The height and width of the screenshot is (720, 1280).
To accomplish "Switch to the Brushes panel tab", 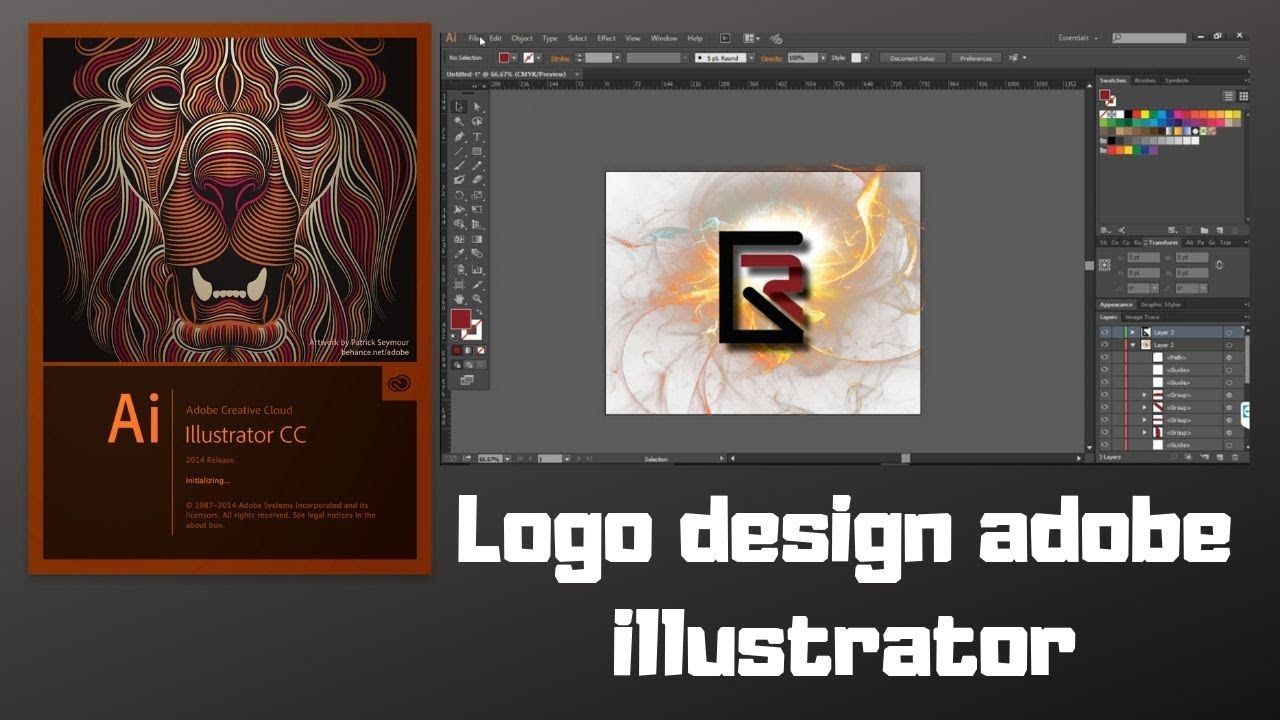I will point(1145,80).
